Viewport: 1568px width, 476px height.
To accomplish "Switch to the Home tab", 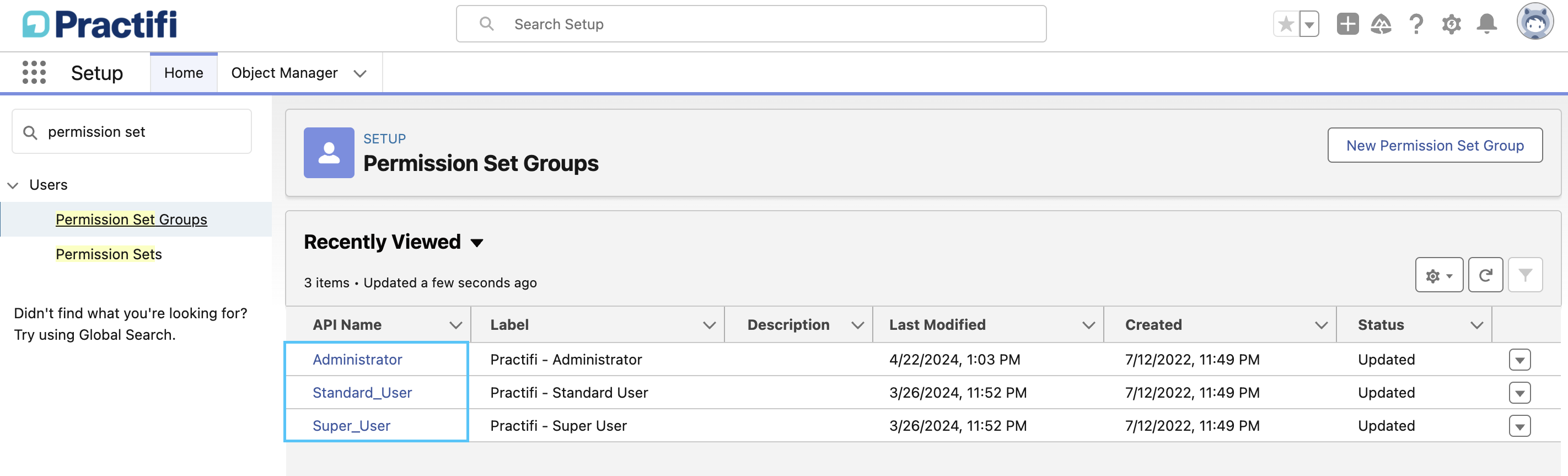I will coord(184,72).
